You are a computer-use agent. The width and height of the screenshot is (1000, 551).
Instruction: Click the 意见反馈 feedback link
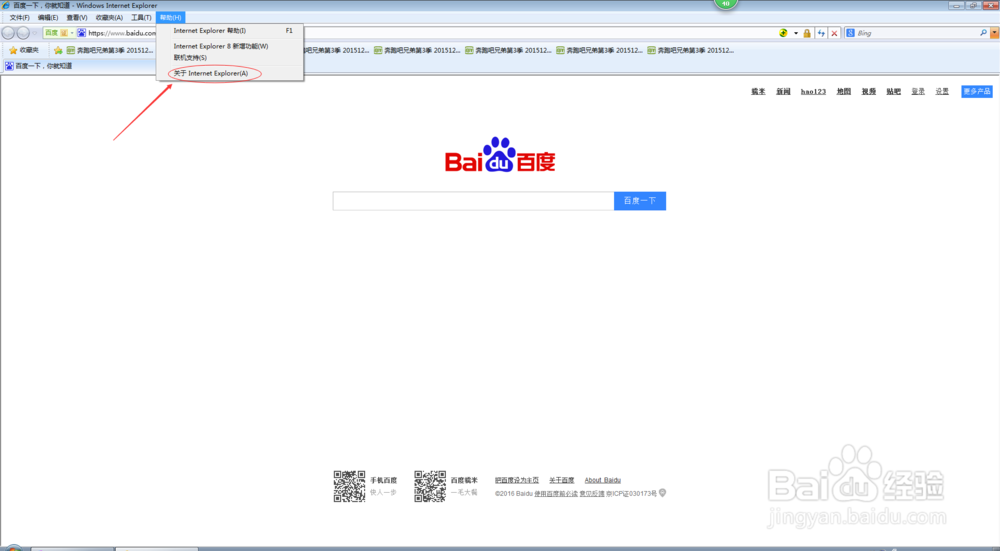592,494
